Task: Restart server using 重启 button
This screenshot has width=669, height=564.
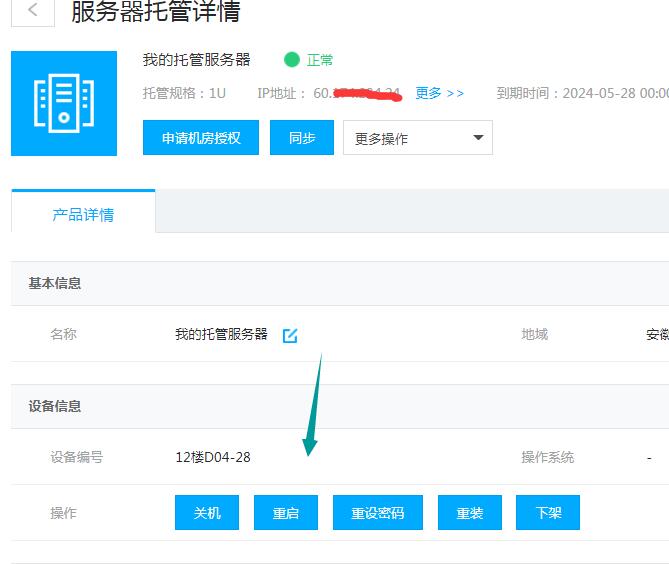Action: (286, 513)
